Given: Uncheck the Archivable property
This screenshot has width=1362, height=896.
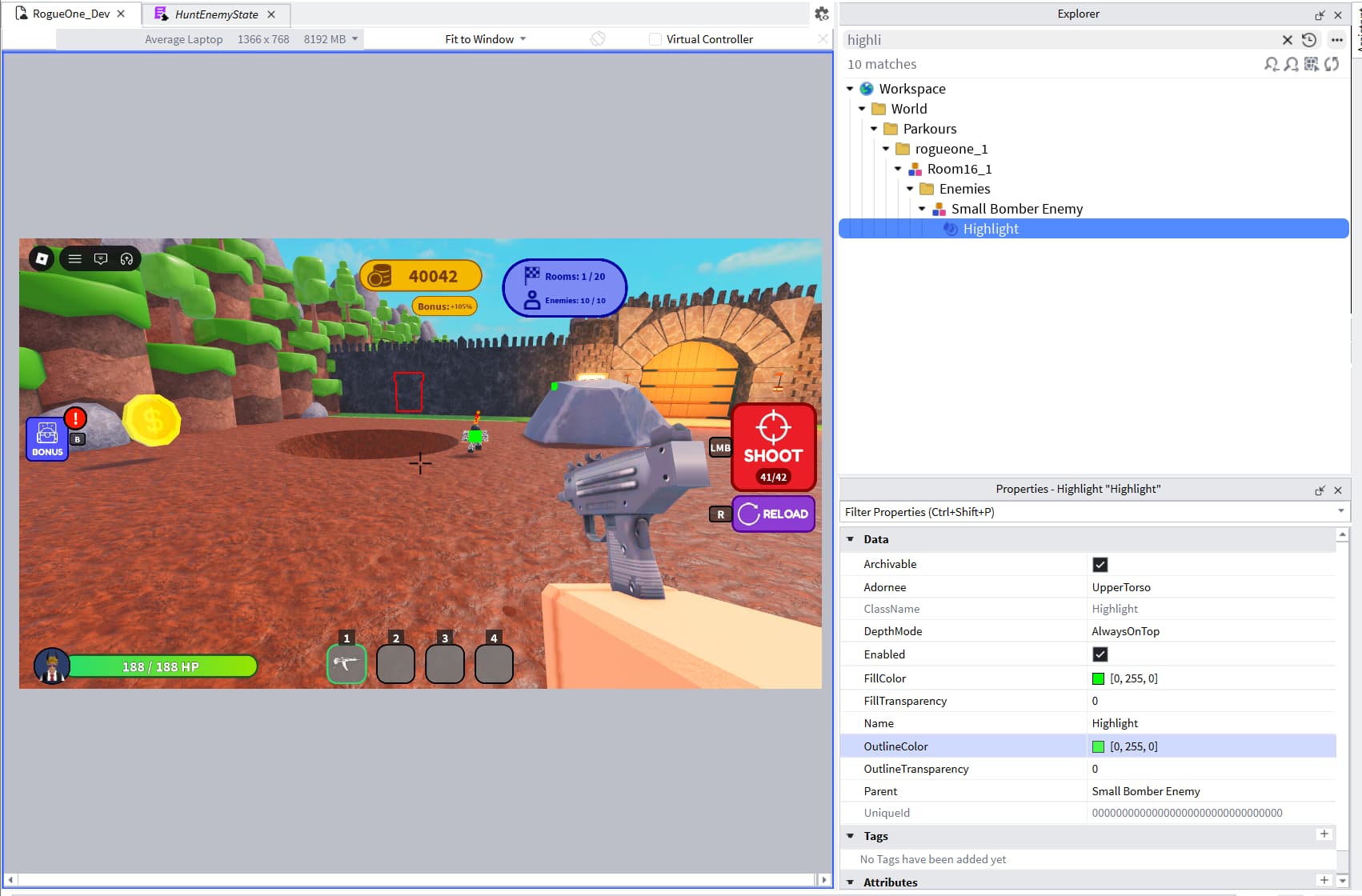Looking at the screenshot, I should coord(1100,565).
